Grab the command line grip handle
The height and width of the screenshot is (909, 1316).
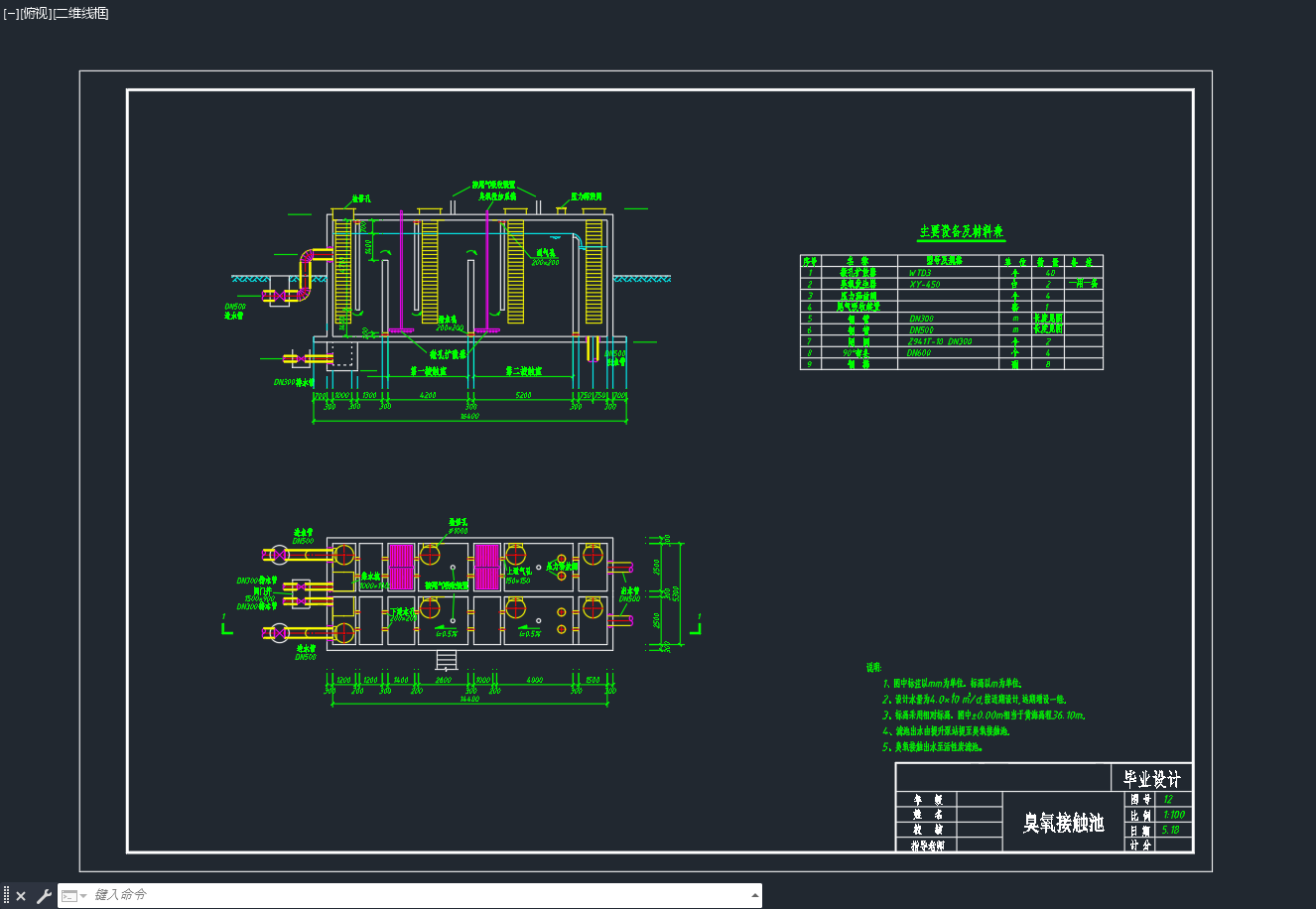(x=6, y=896)
